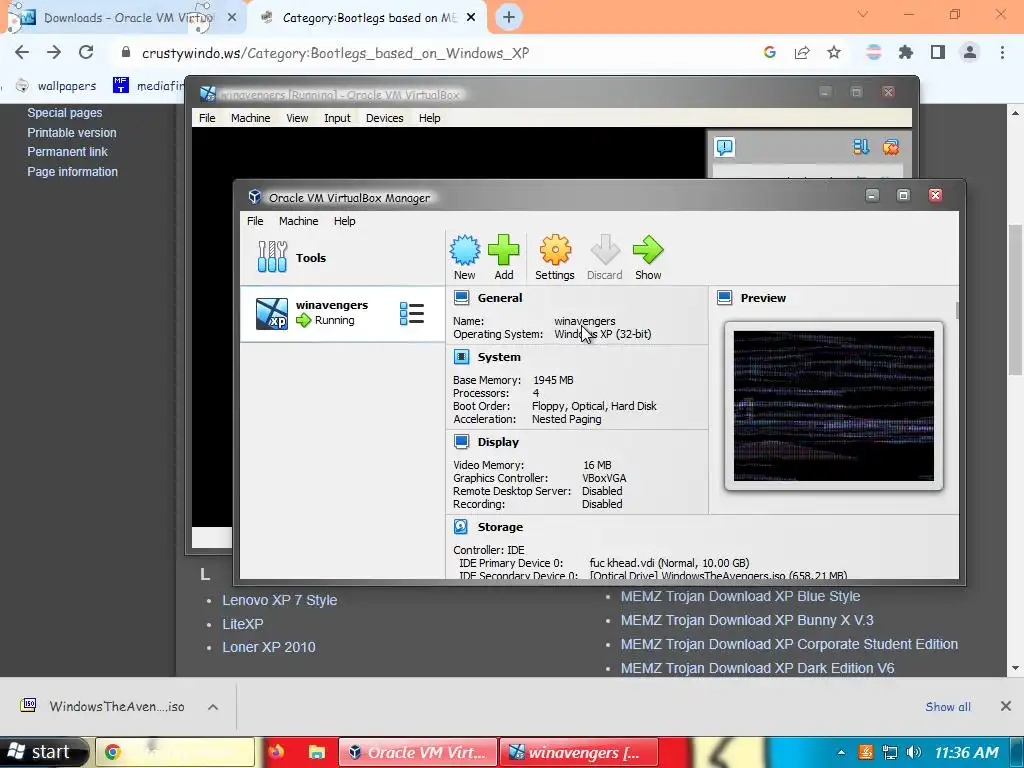Viewport: 1024px width, 768px height.
Task: Open Page information sidebar link
Action: point(72,171)
